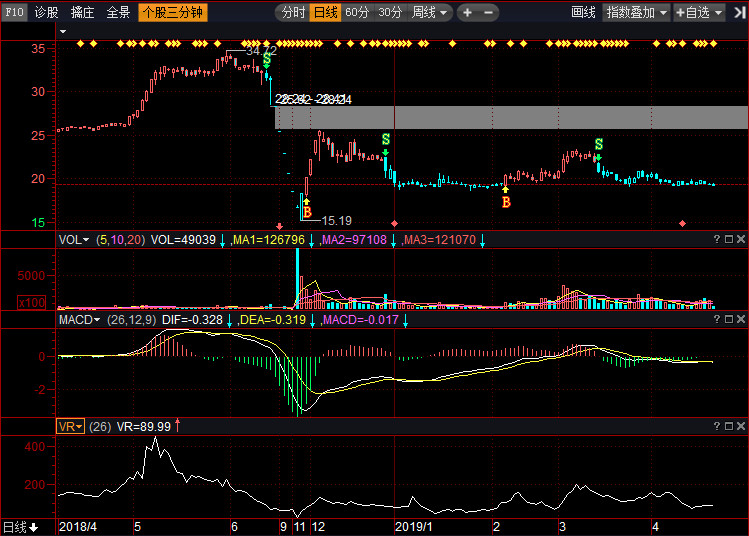Open help for the MACD panel
This screenshot has width=749, height=536.
point(717,319)
